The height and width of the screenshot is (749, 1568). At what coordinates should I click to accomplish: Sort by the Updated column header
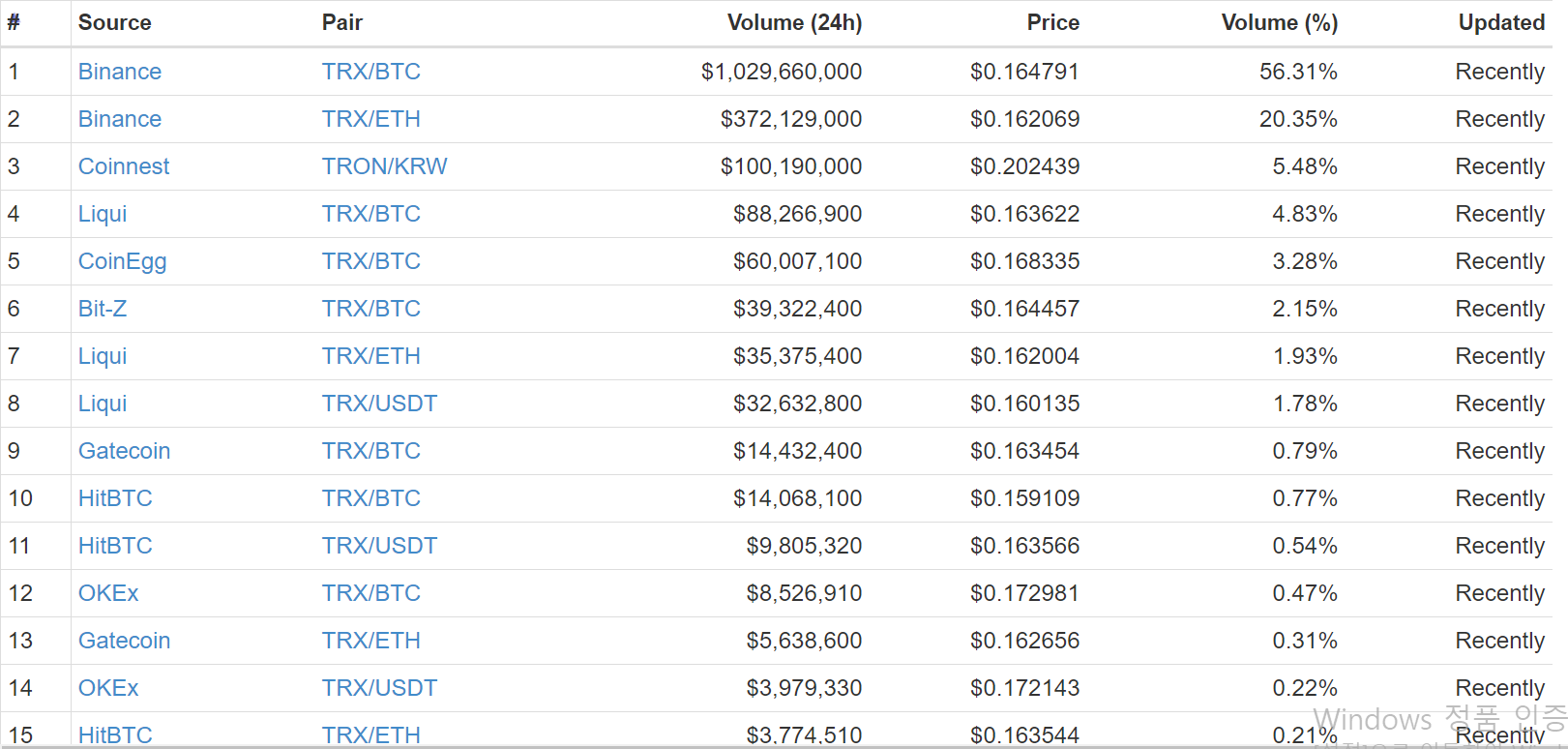(1501, 22)
